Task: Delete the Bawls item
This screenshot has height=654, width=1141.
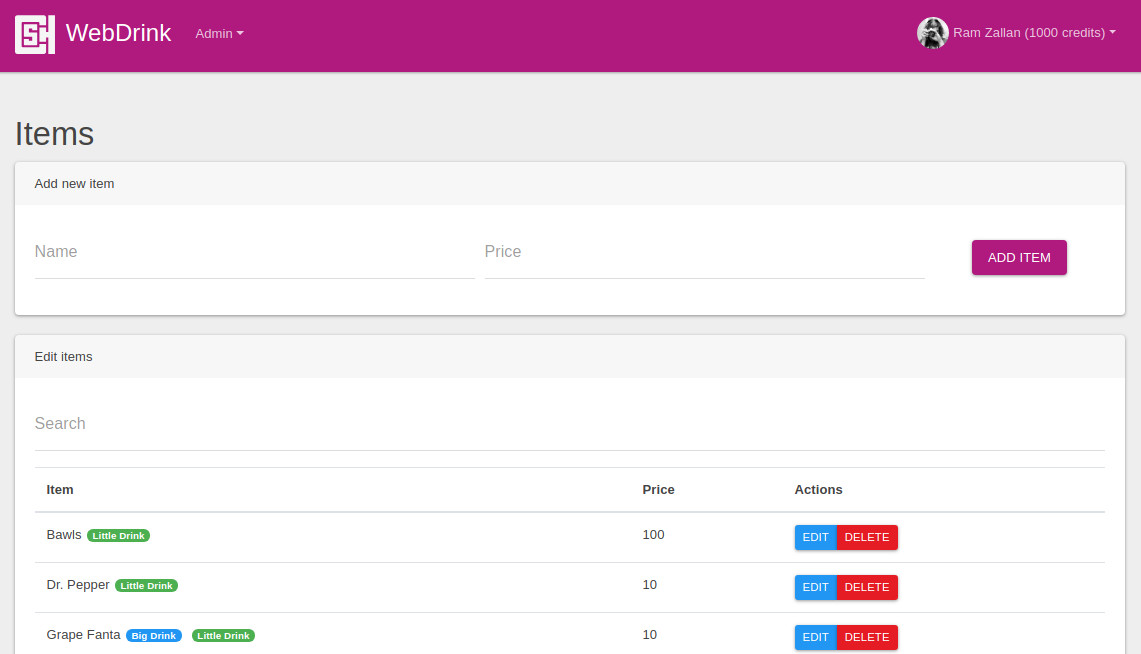Action: click(867, 537)
